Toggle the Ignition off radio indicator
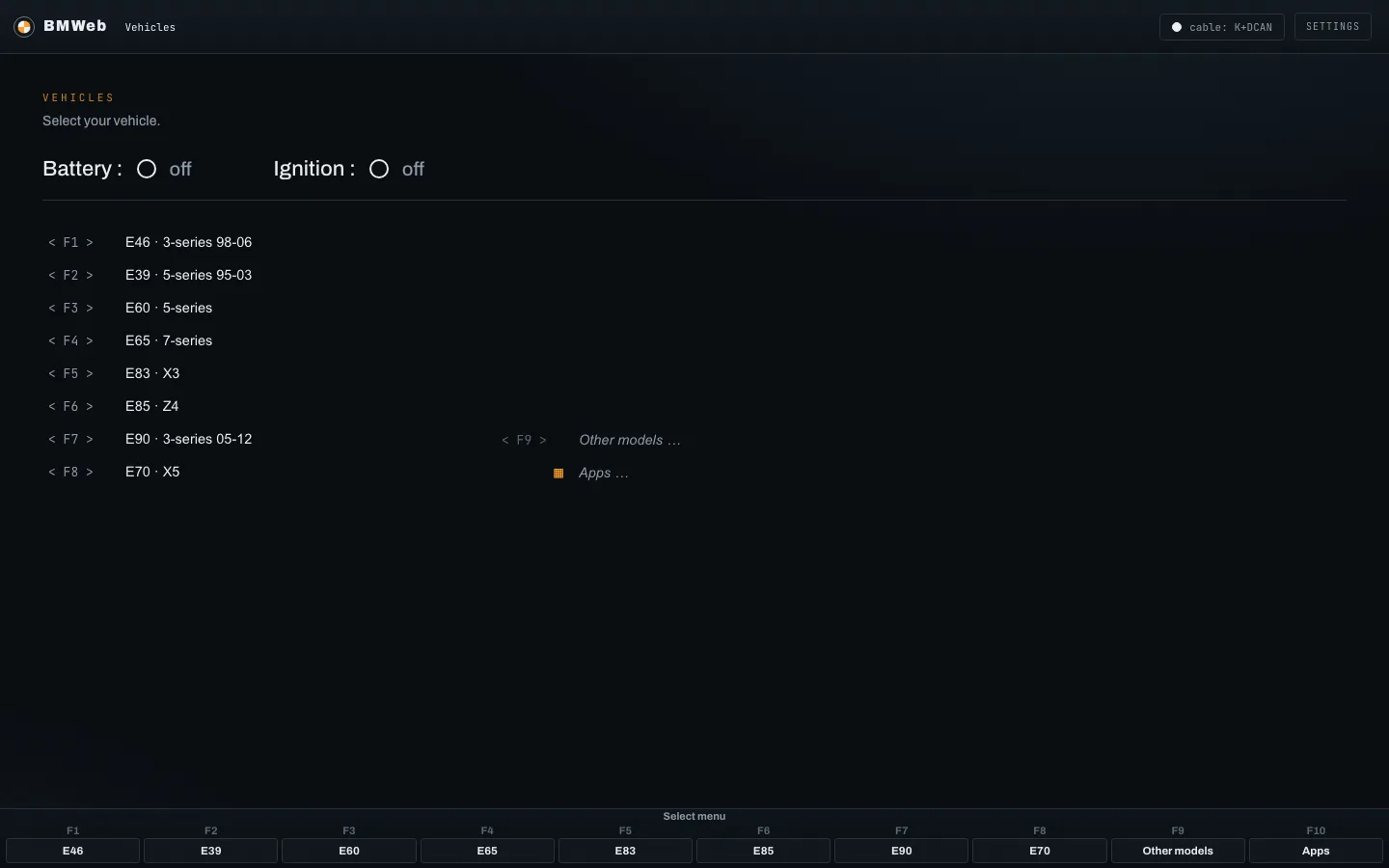Image resolution: width=1389 pixels, height=868 pixels. (379, 169)
